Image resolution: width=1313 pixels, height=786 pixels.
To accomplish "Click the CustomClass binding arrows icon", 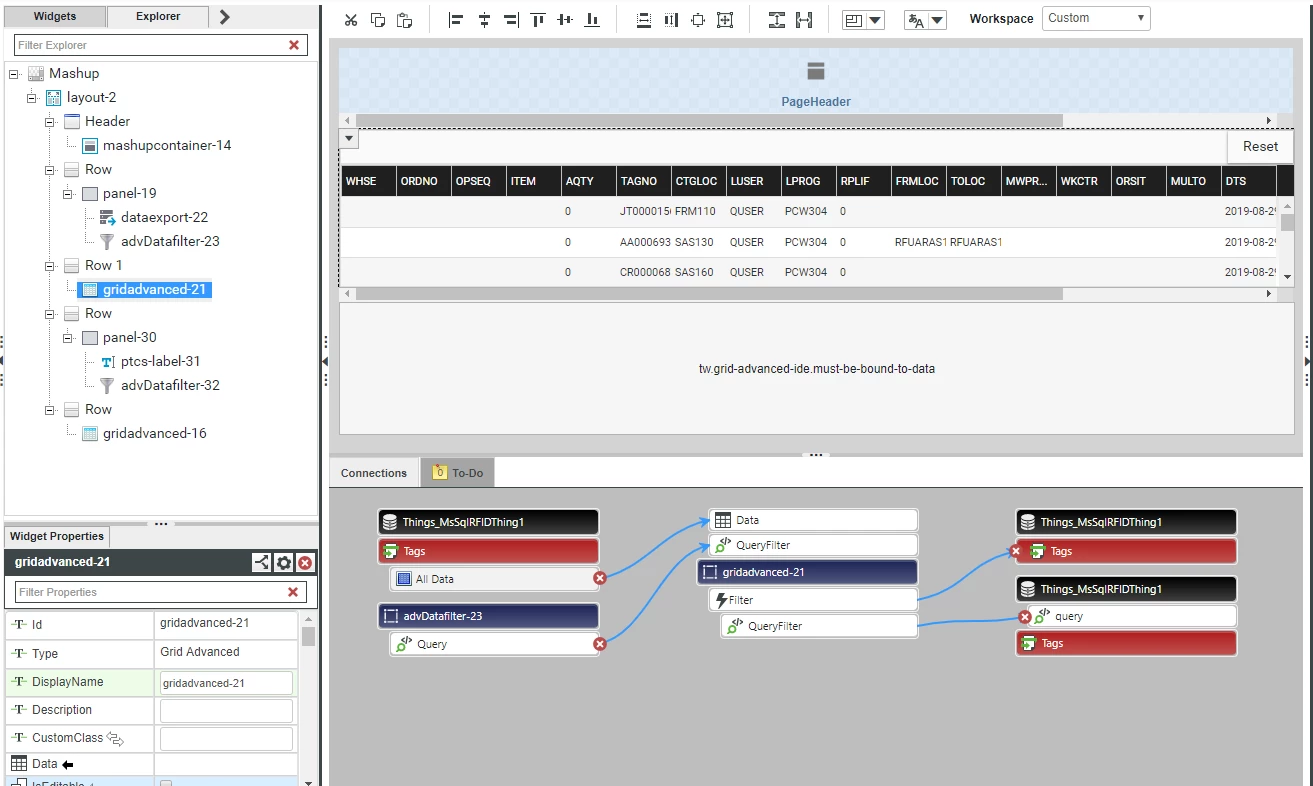I will click(x=115, y=739).
